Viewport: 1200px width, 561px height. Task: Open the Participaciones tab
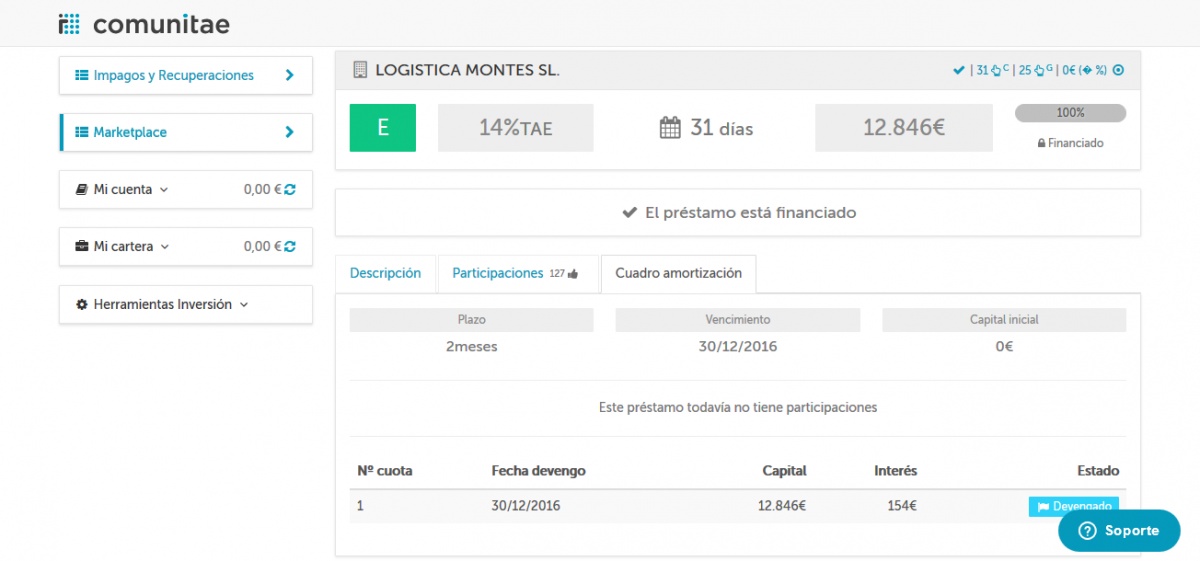point(498,273)
